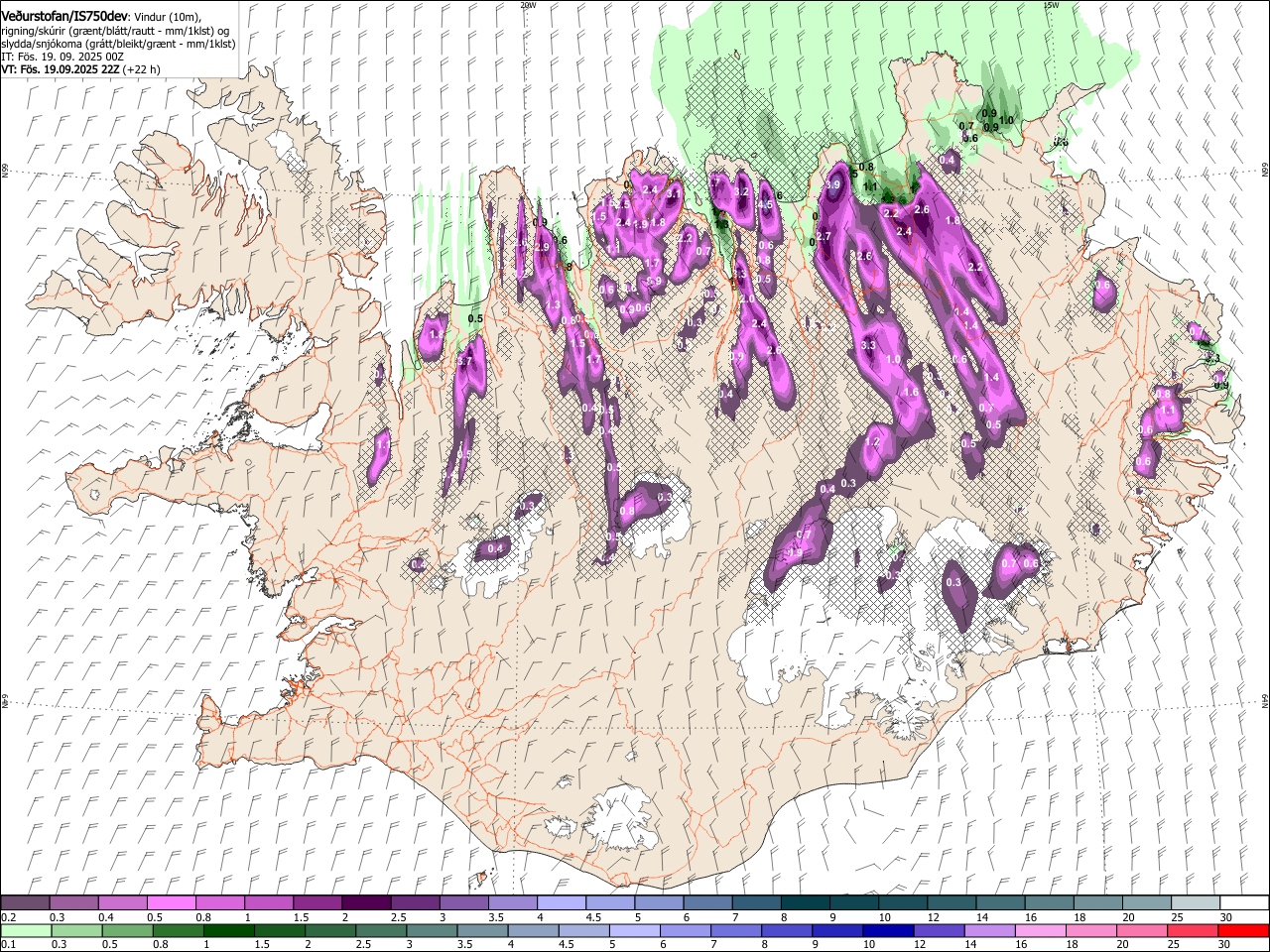Click the 3.9 snowfall value on the map
Viewport: 1270px width, 952px height.
click(x=834, y=184)
